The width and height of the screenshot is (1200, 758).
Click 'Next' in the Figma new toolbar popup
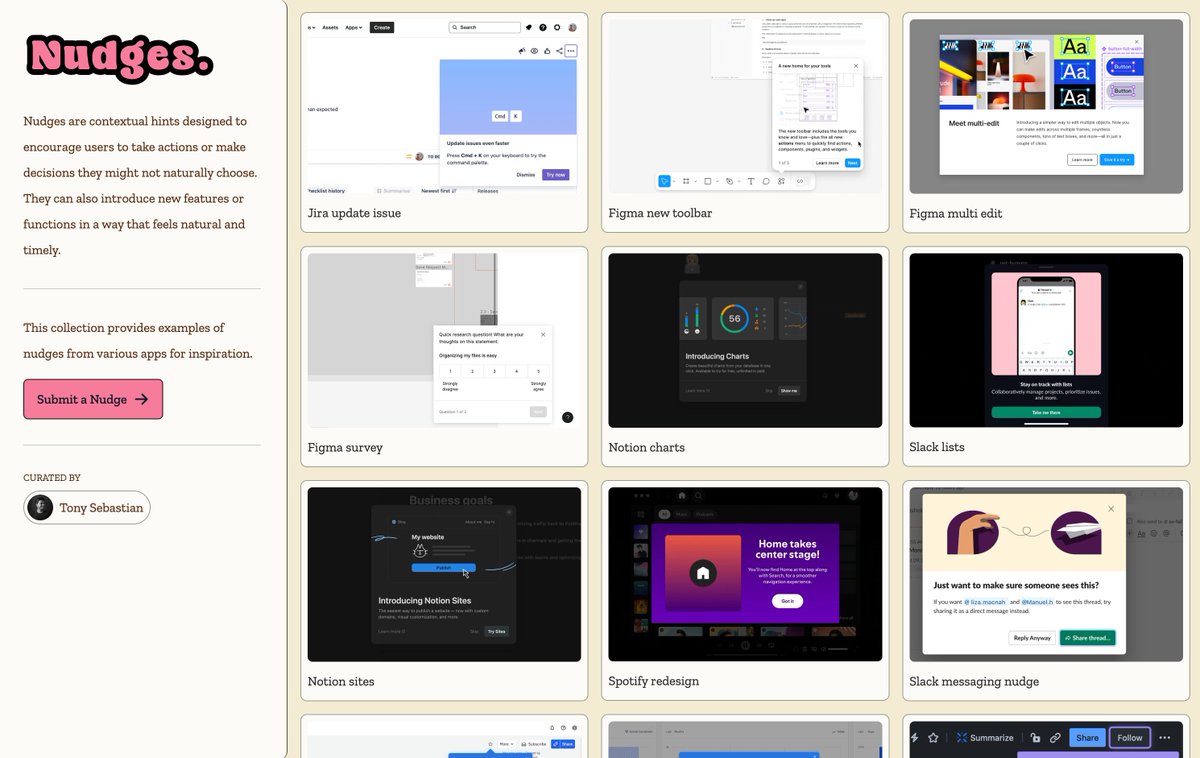pyautogui.click(x=852, y=162)
